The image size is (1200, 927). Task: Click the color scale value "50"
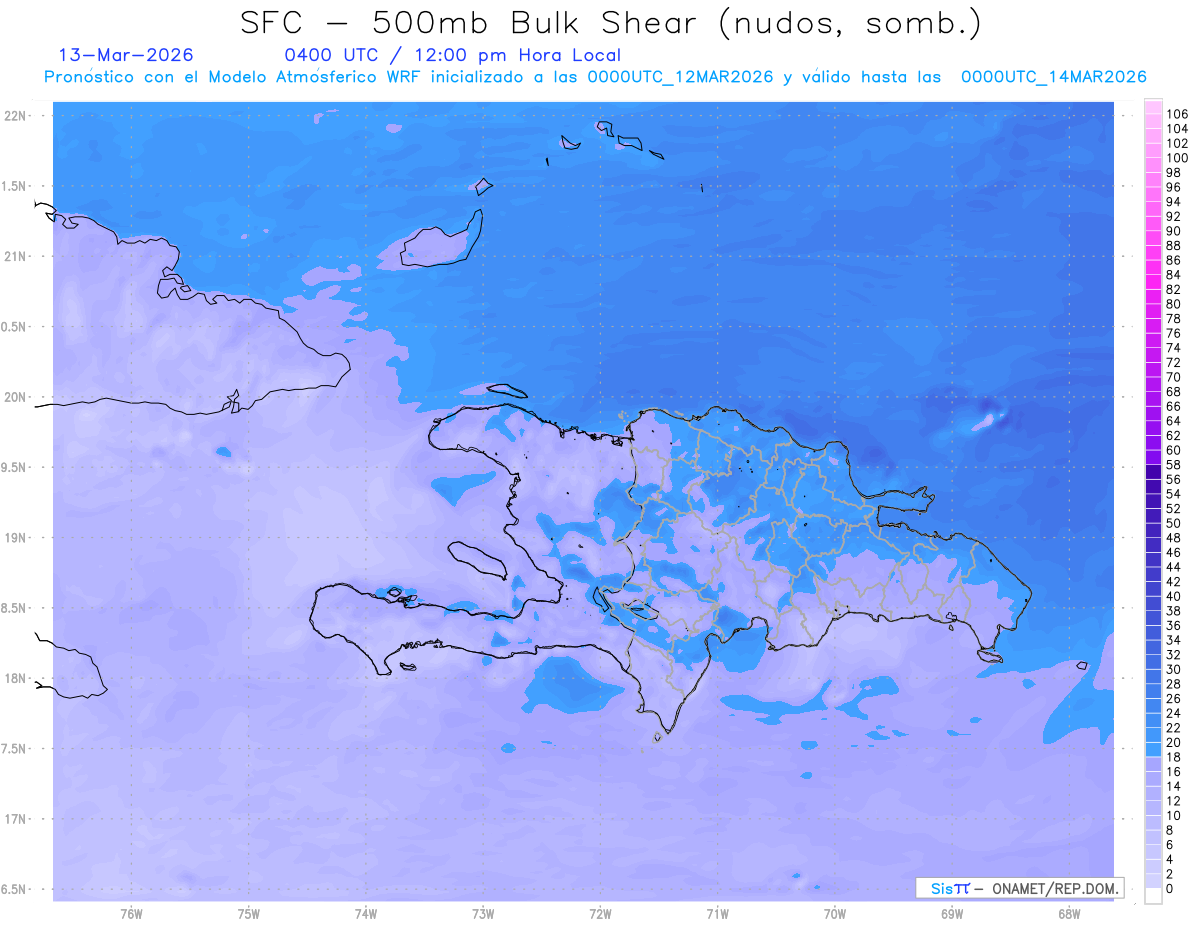(1174, 523)
